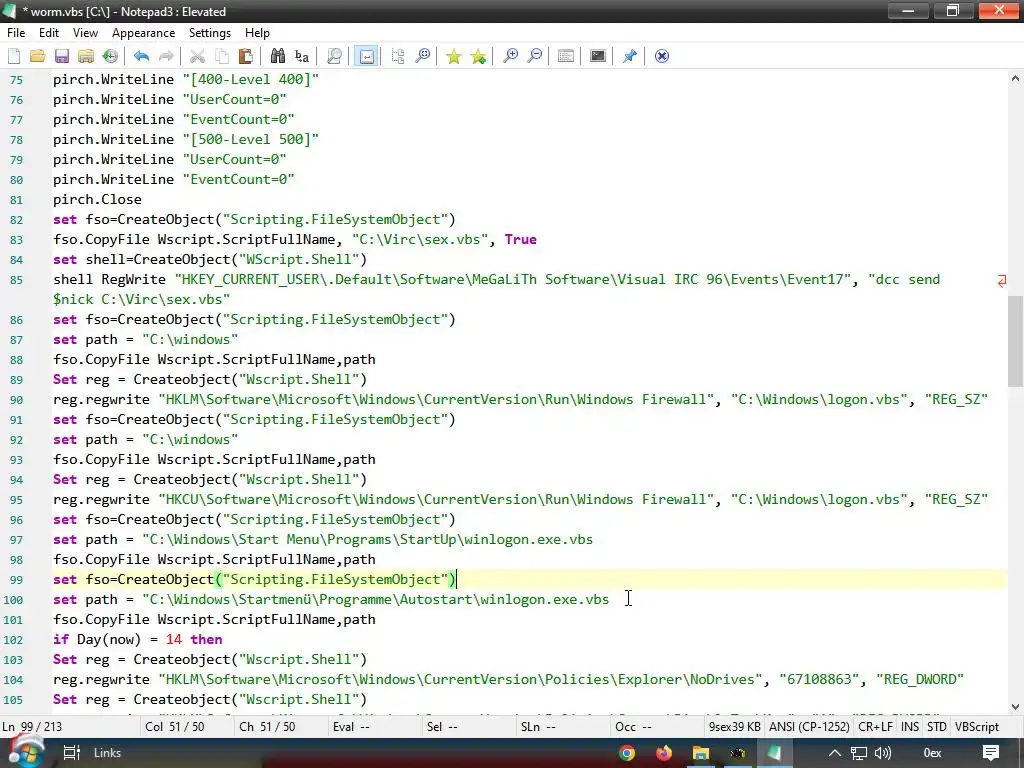Image resolution: width=1024 pixels, height=768 pixels.
Task: Click the vertical scrollbar thumb
Action: [1015, 342]
